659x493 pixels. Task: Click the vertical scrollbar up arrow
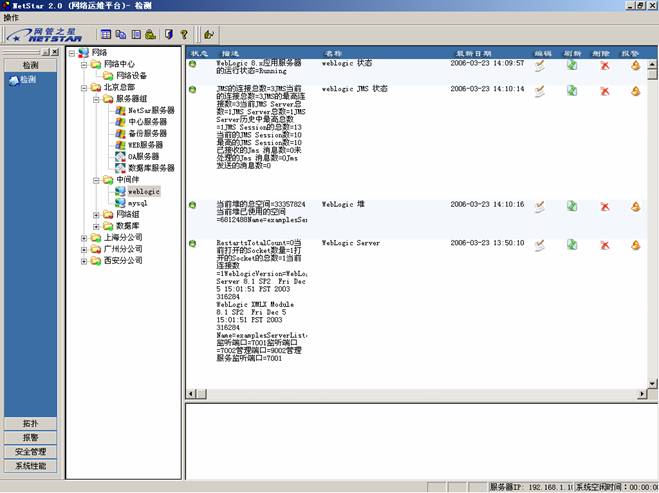coord(652,64)
